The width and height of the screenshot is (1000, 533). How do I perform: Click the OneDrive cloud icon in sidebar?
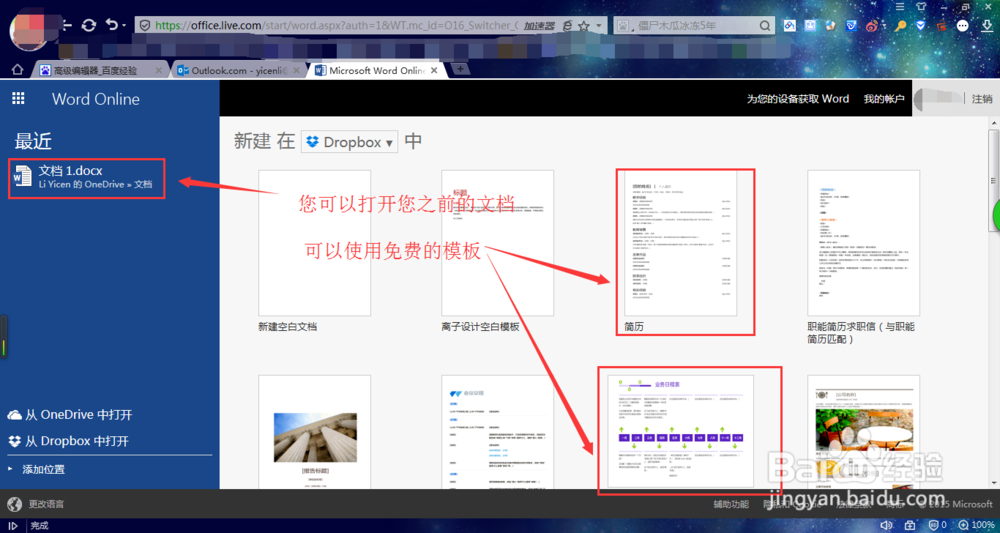click(x=14, y=415)
